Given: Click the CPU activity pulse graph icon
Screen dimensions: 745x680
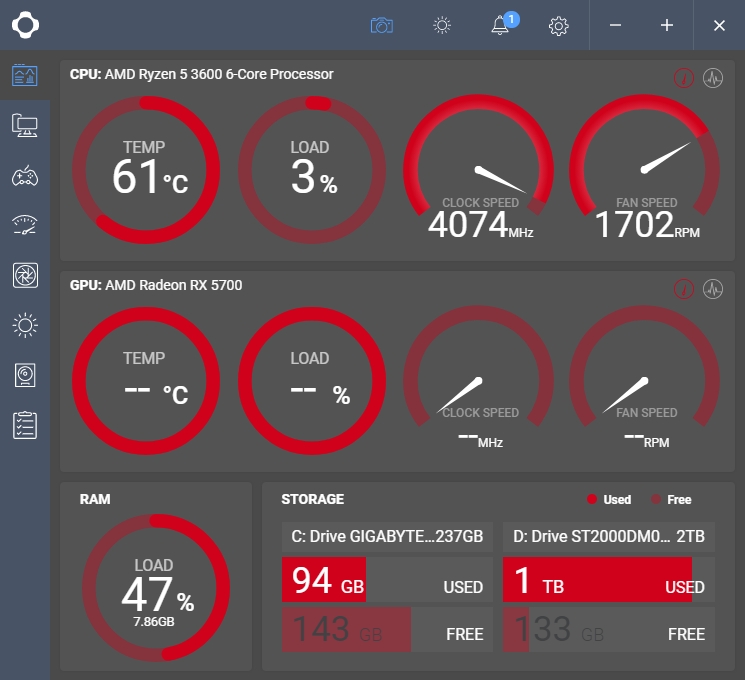Looking at the screenshot, I should pyautogui.click(x=713, y=78).
